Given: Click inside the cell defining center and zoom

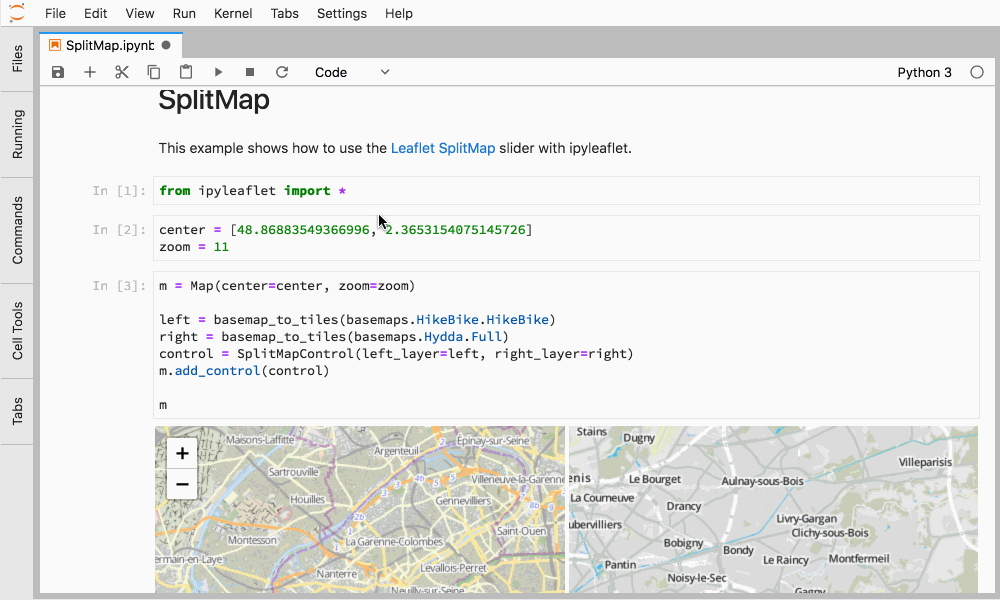Looking at the screenshot, I should pyautogui.click(x=400, y=238).
